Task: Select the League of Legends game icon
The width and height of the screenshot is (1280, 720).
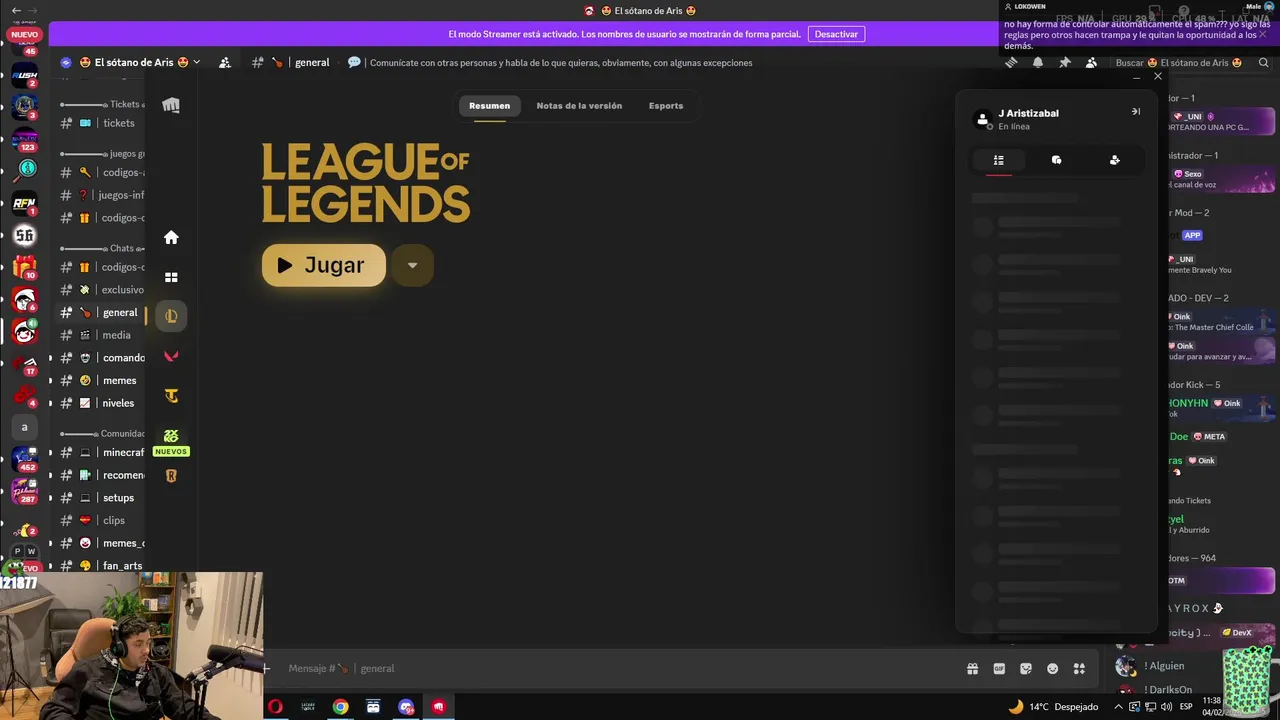Action: tap(171, 316)
